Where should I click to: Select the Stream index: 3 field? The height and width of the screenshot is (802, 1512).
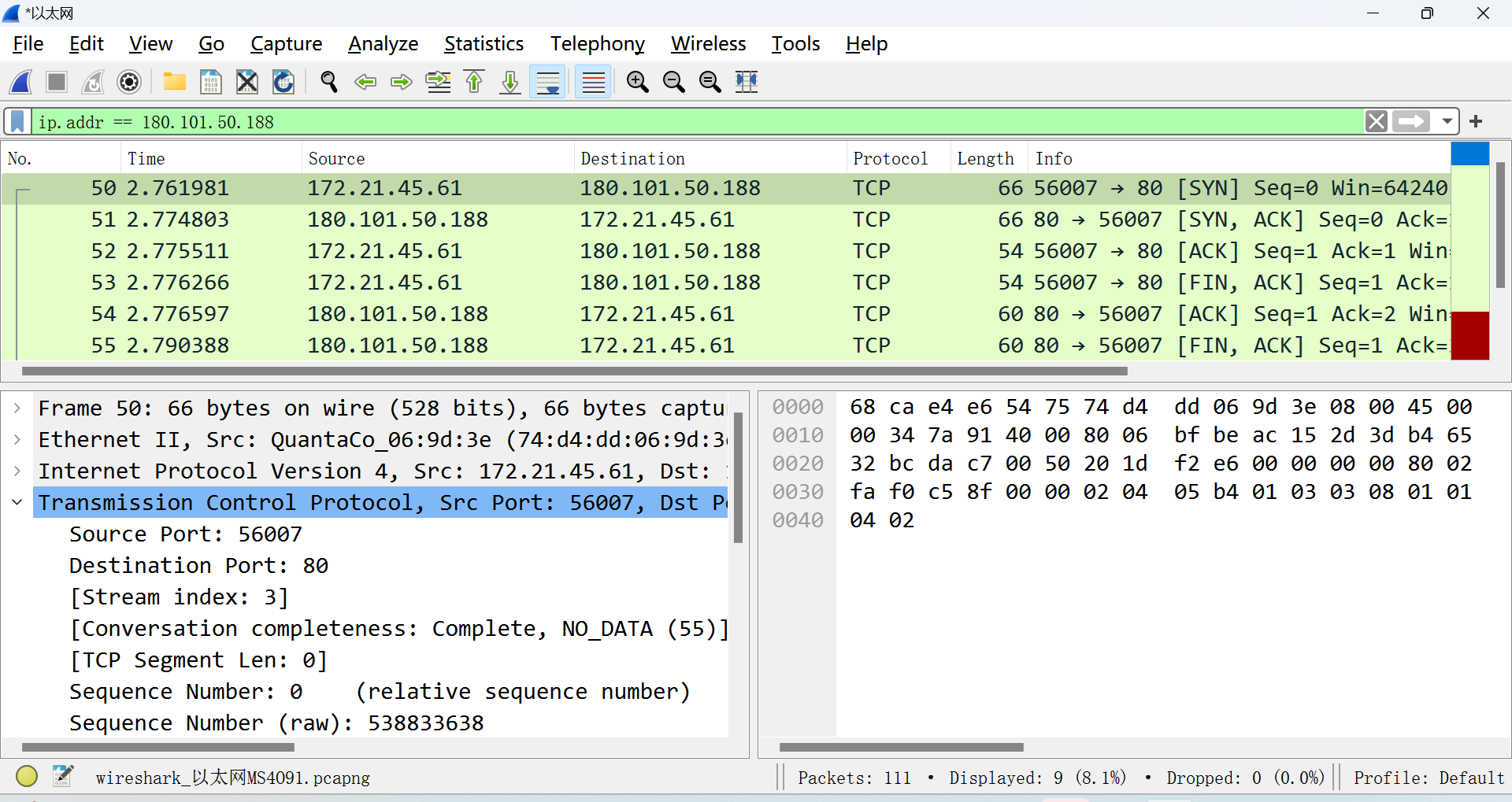[x=179, y=597]
